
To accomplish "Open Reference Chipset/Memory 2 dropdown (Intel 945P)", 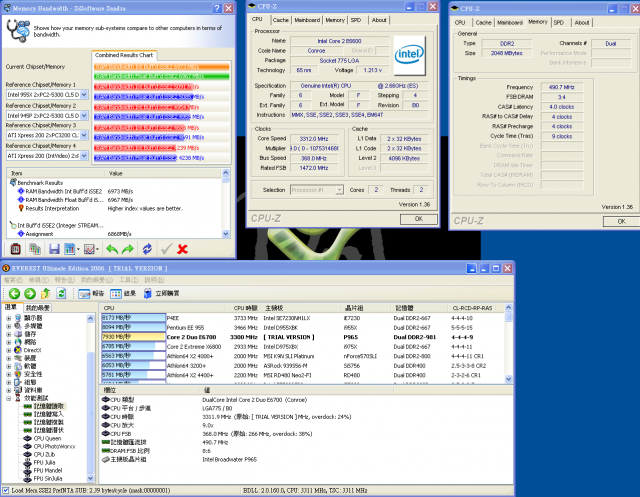I will pyautogui.click(x=84, y=115).
